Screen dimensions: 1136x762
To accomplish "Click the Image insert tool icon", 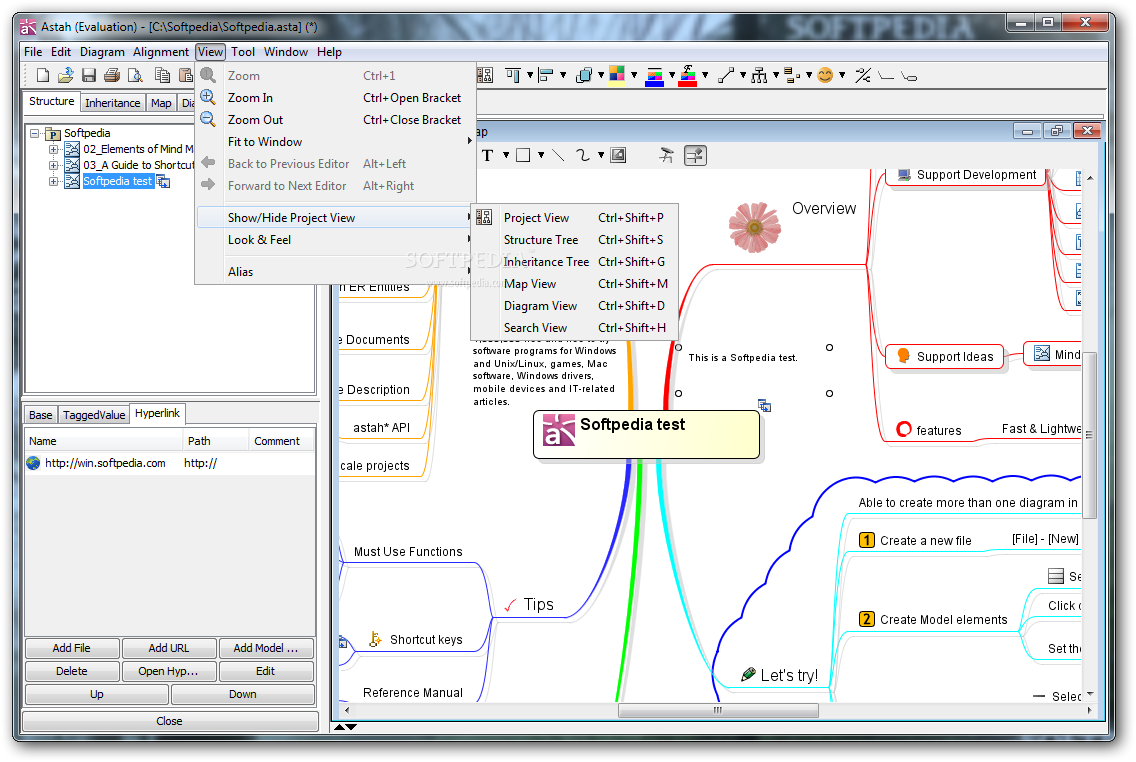I will [x=618, y=155].
